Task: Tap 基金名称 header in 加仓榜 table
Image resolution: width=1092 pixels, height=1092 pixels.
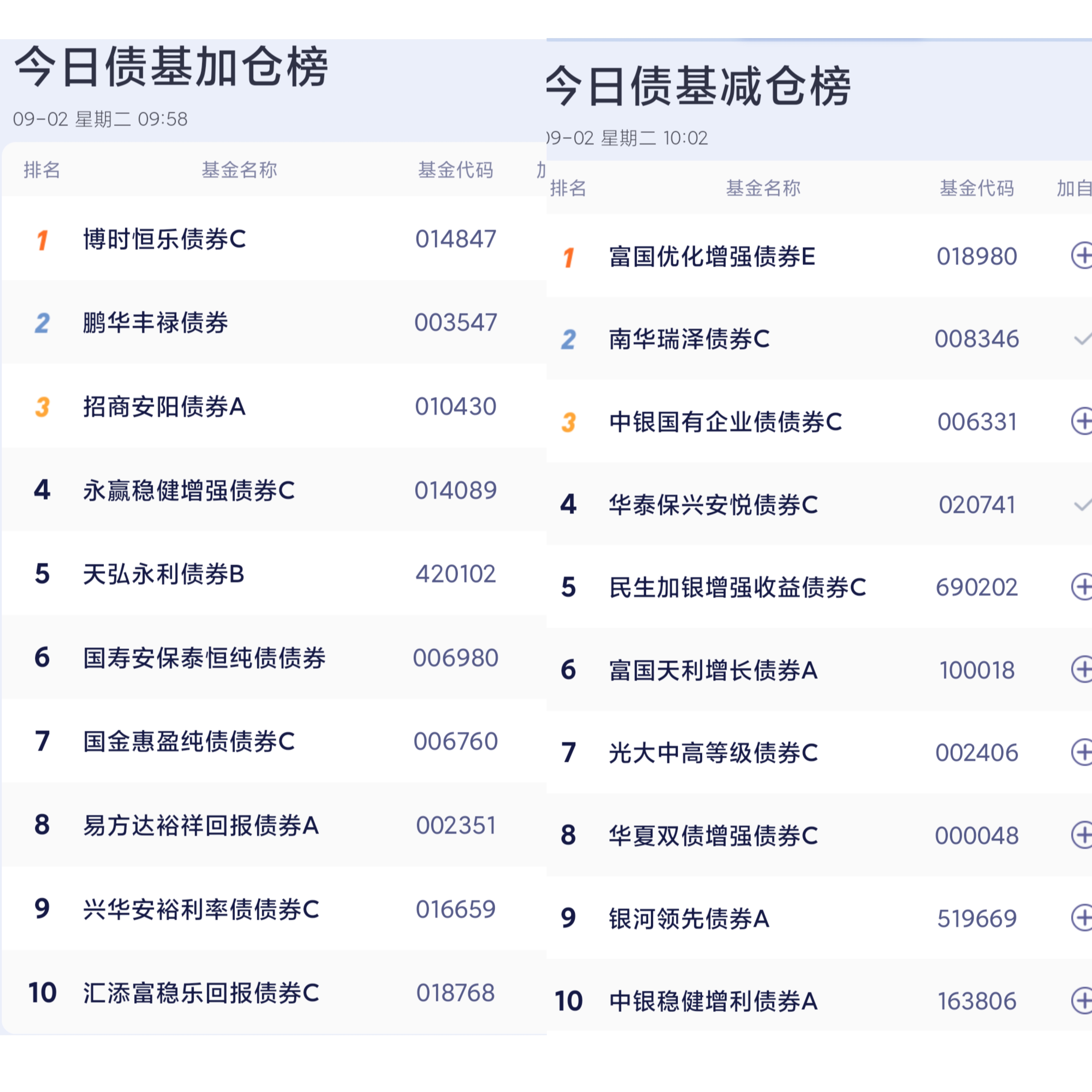Action: (x=239, y=170)
